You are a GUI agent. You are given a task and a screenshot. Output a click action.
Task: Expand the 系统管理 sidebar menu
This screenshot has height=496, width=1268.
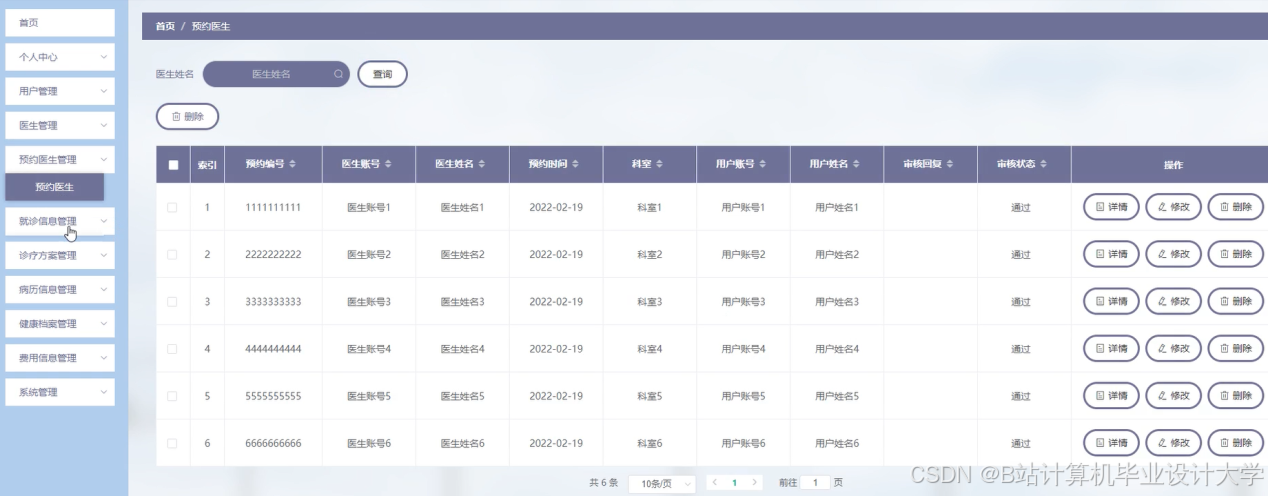point(60,392)
